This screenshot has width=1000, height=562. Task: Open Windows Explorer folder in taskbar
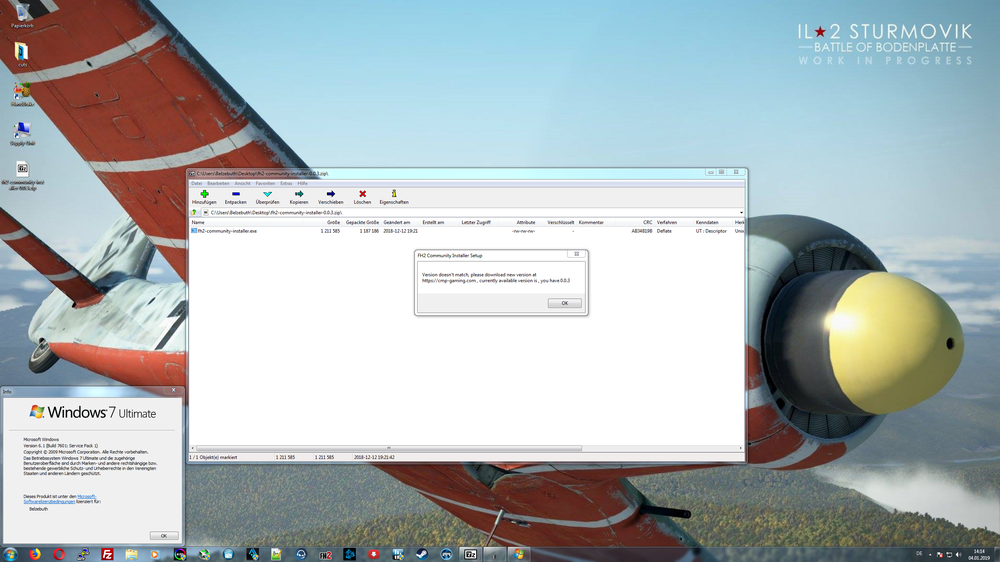tap(131, 554)
